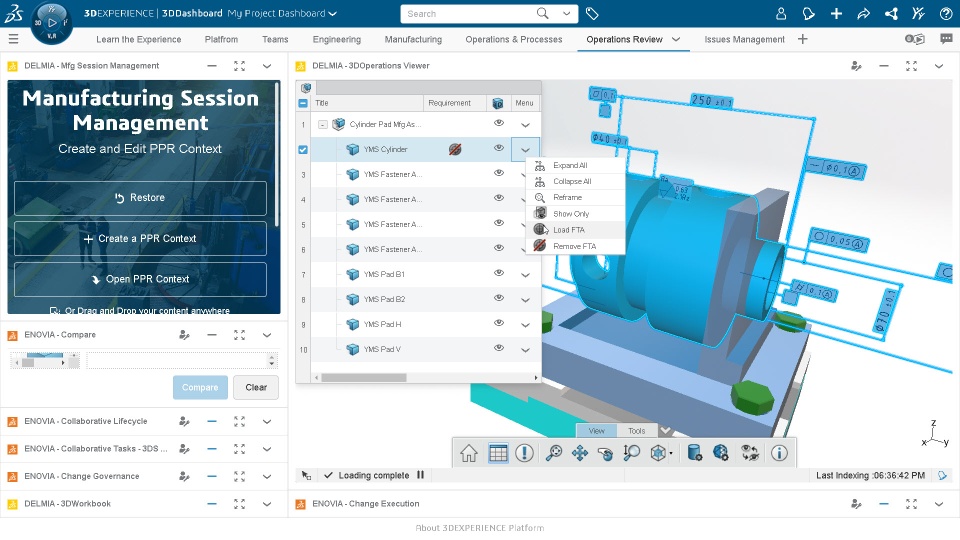960x540 pixels.
Task: Click the Home view icon in viewer toolbar
Action: [469, 453]
